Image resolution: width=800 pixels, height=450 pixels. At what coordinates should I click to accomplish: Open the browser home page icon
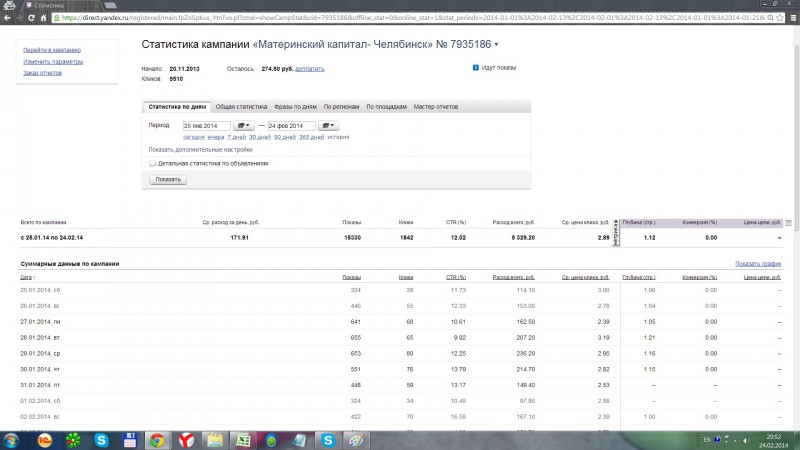click(43, 17)
